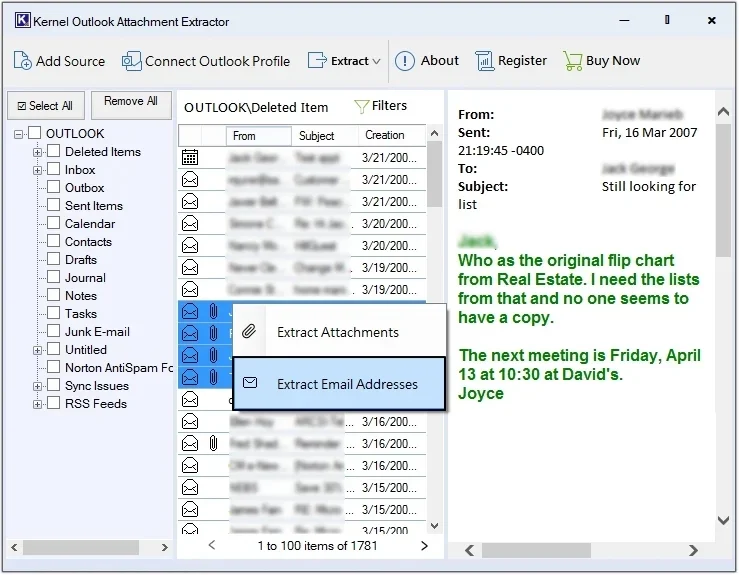Image resolution: width=739 pixels, height=575 pixels.
Task: Click the folder tree horizontal scrollbar thumb
Action: click(81, 547)
